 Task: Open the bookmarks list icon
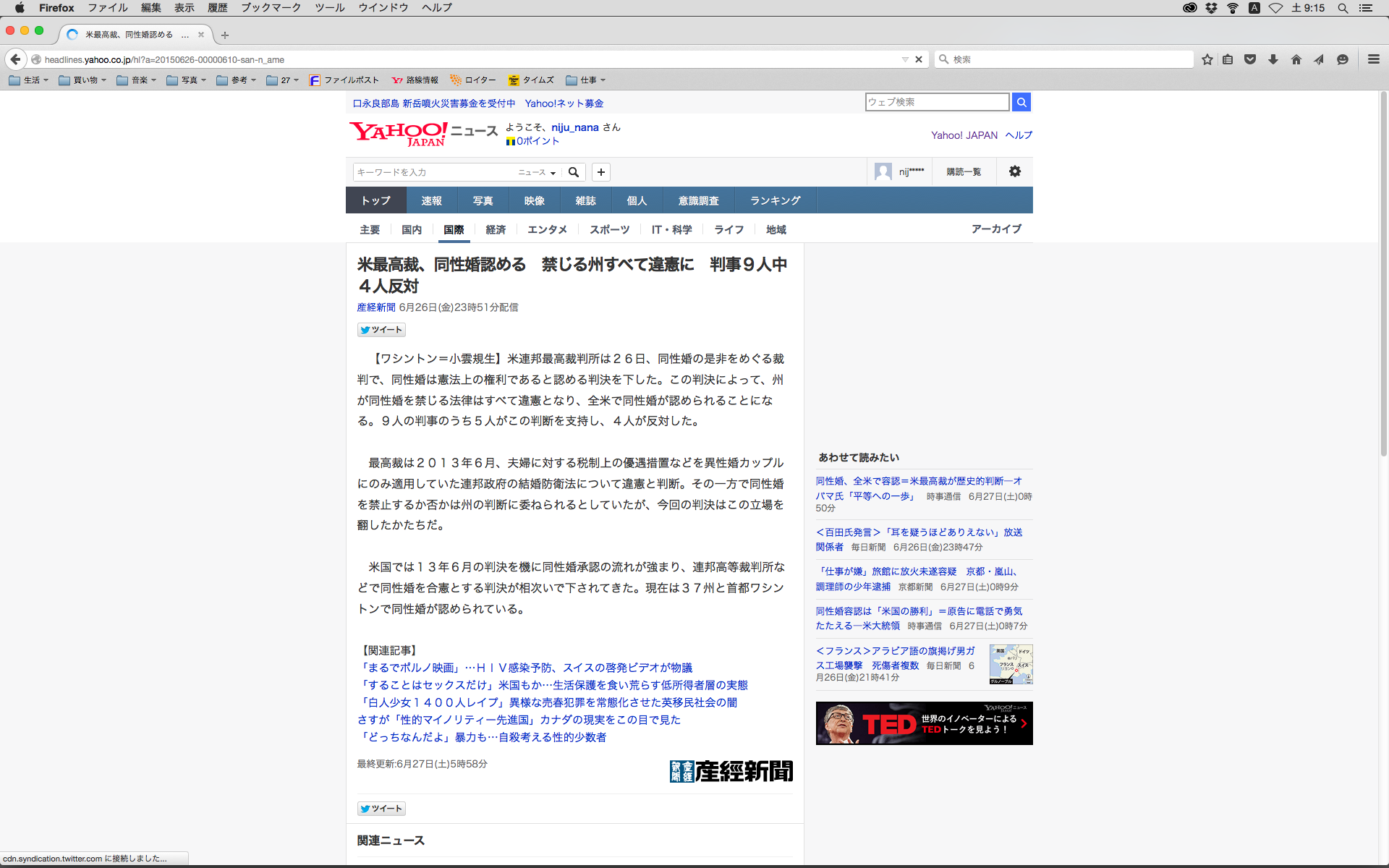coord(1228,59)
